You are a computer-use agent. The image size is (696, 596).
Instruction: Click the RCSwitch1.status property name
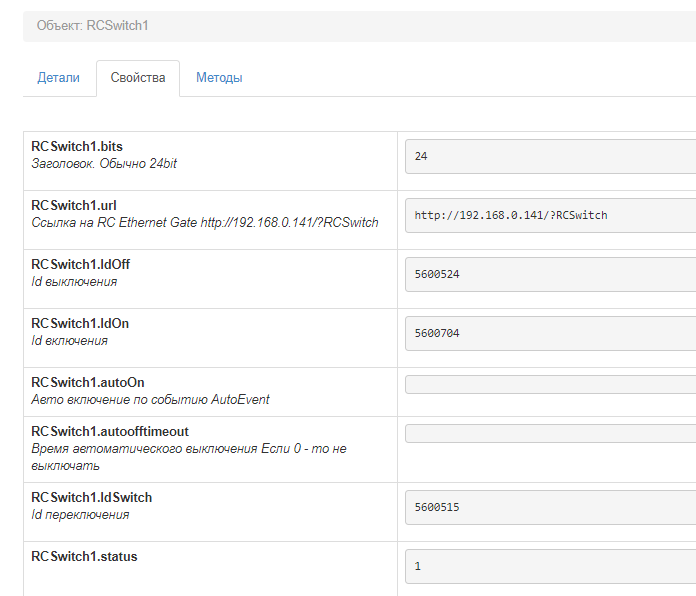[x=84, y=557]
